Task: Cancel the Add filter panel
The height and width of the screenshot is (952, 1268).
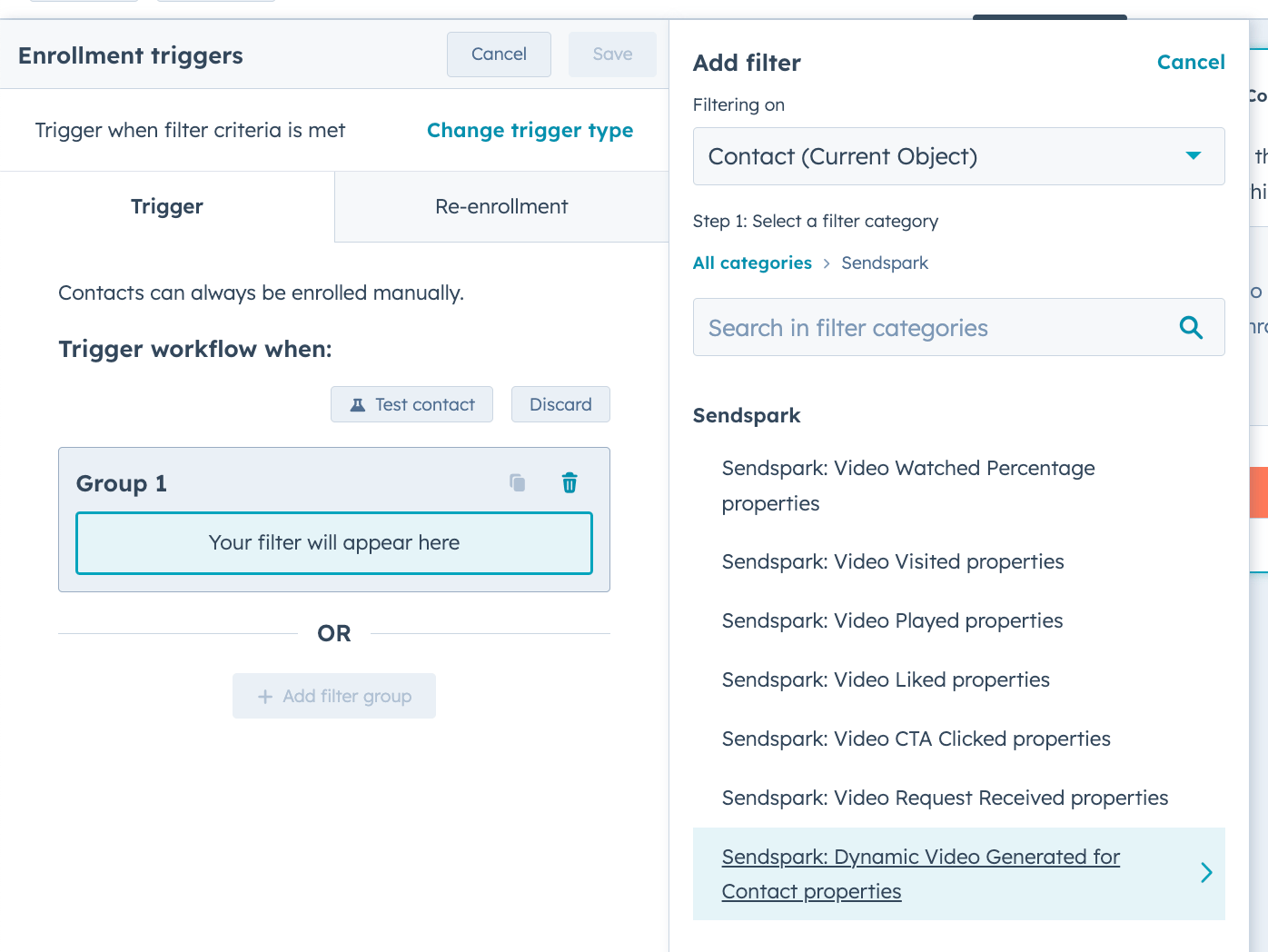Action: [x=1191, y=62]
